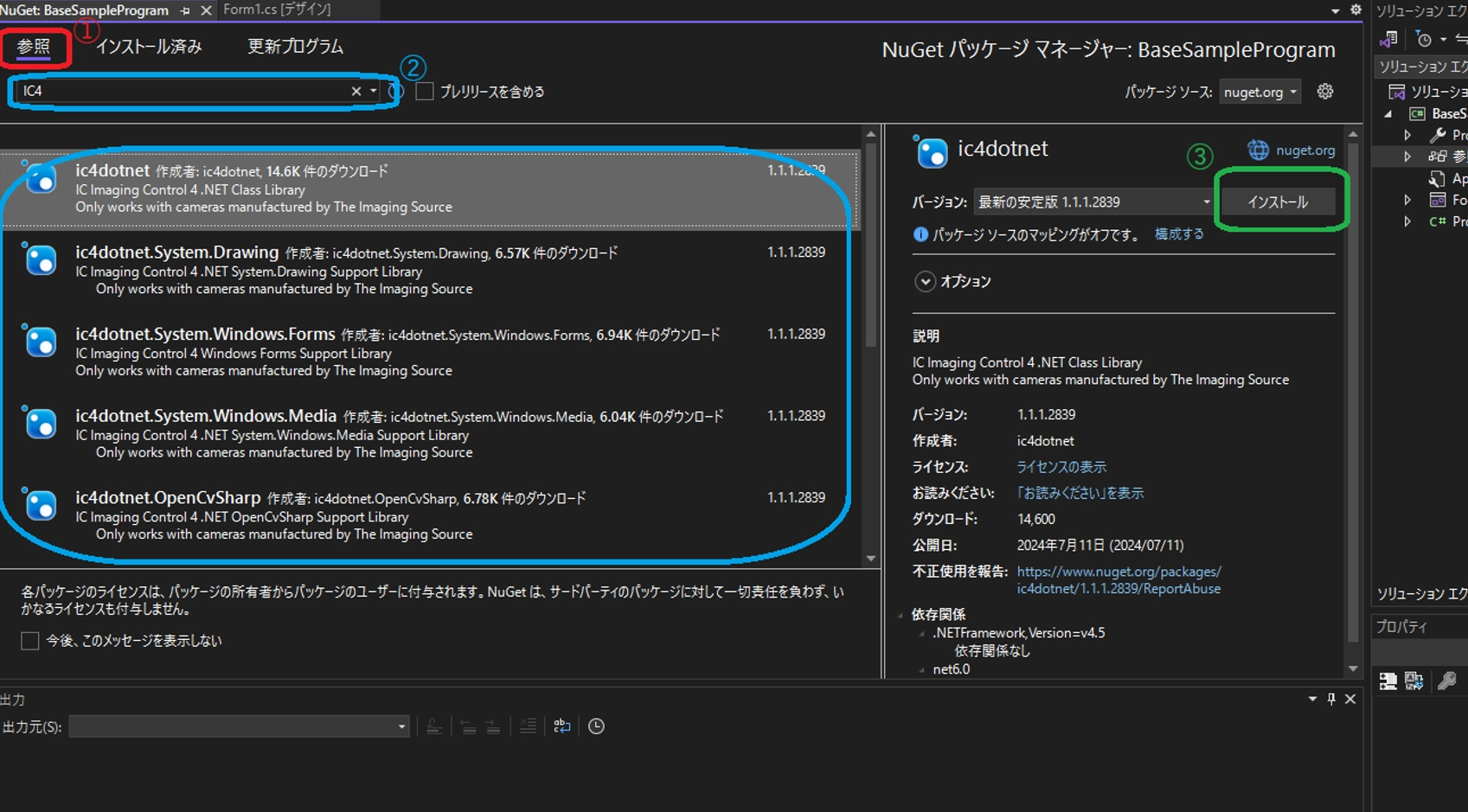Click the clock icon in Output toolbar

coord(596,726)
